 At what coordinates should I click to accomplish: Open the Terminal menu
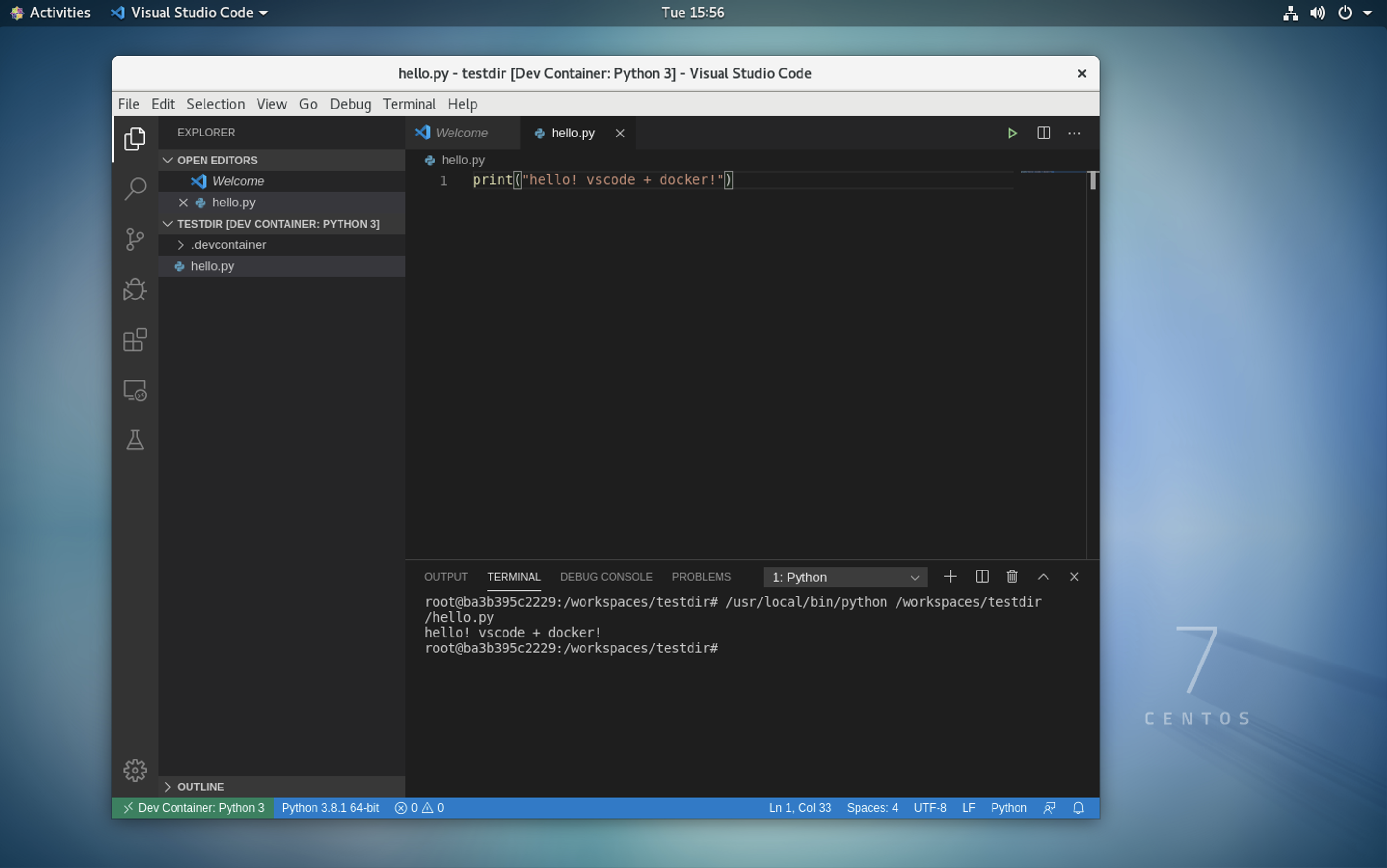click(409, 104)
